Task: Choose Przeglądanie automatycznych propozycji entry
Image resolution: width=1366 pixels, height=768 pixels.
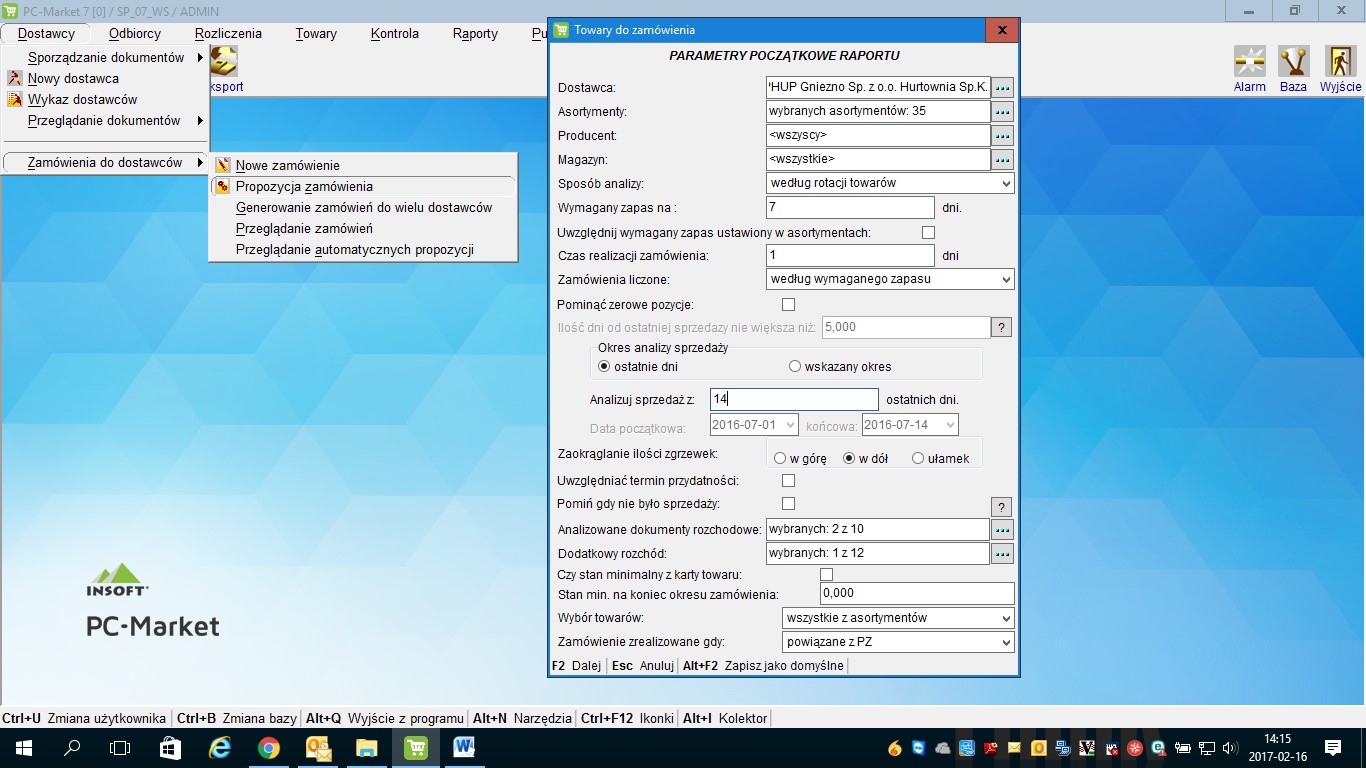Action: [355, 249]
